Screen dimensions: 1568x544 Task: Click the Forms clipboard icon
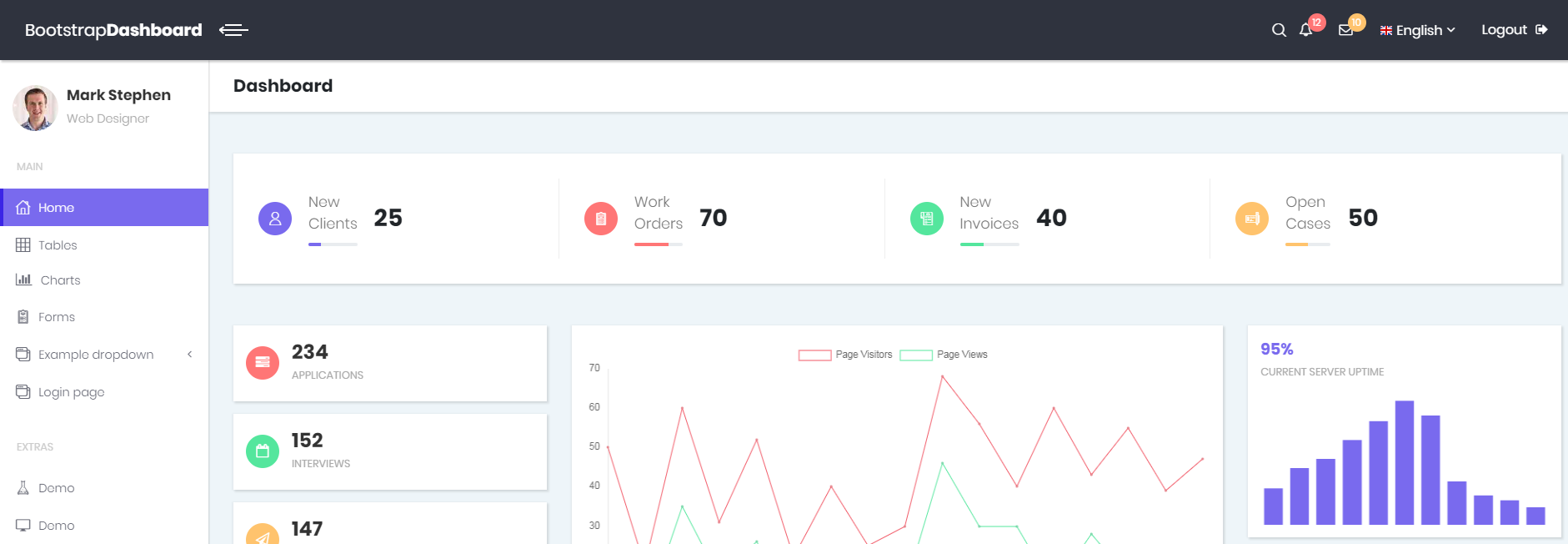(23, 316)
